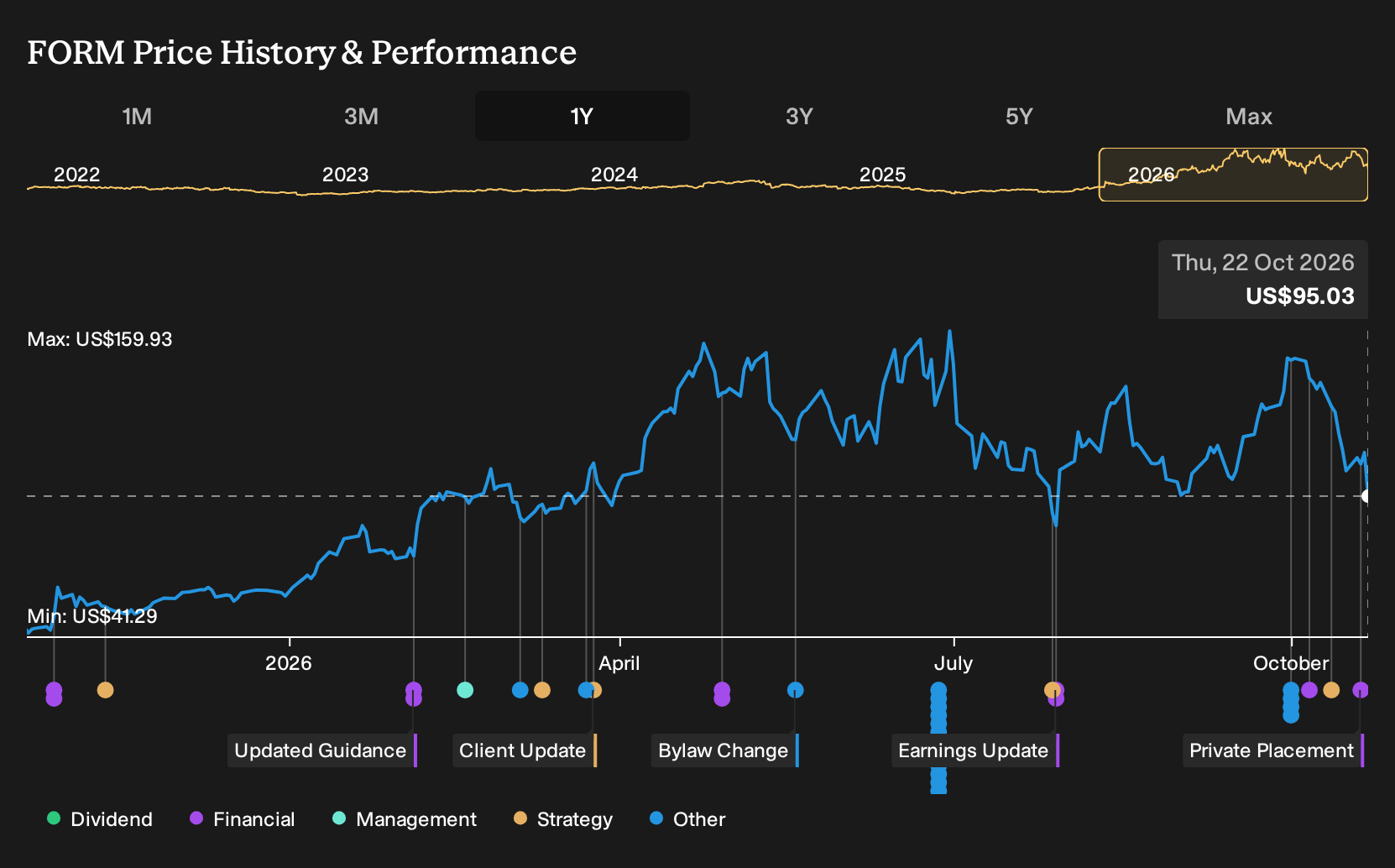Image resolution: width=1395 pixels, height=868 pixels.
Task: Open the Client Update event label
Action: [x=524, y=750]
